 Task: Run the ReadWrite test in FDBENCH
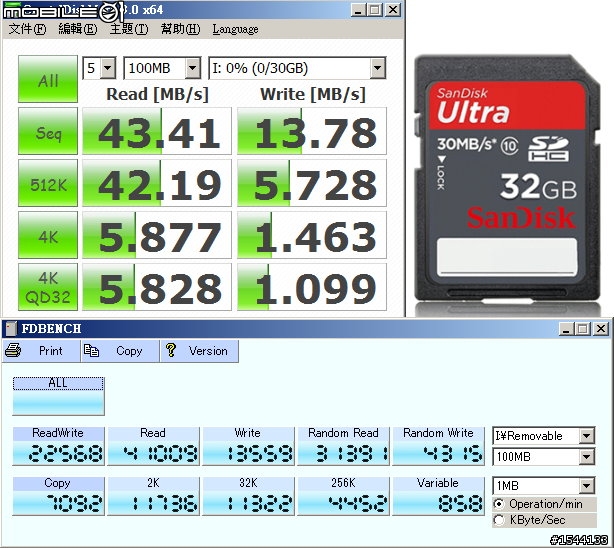pos(58,446)
